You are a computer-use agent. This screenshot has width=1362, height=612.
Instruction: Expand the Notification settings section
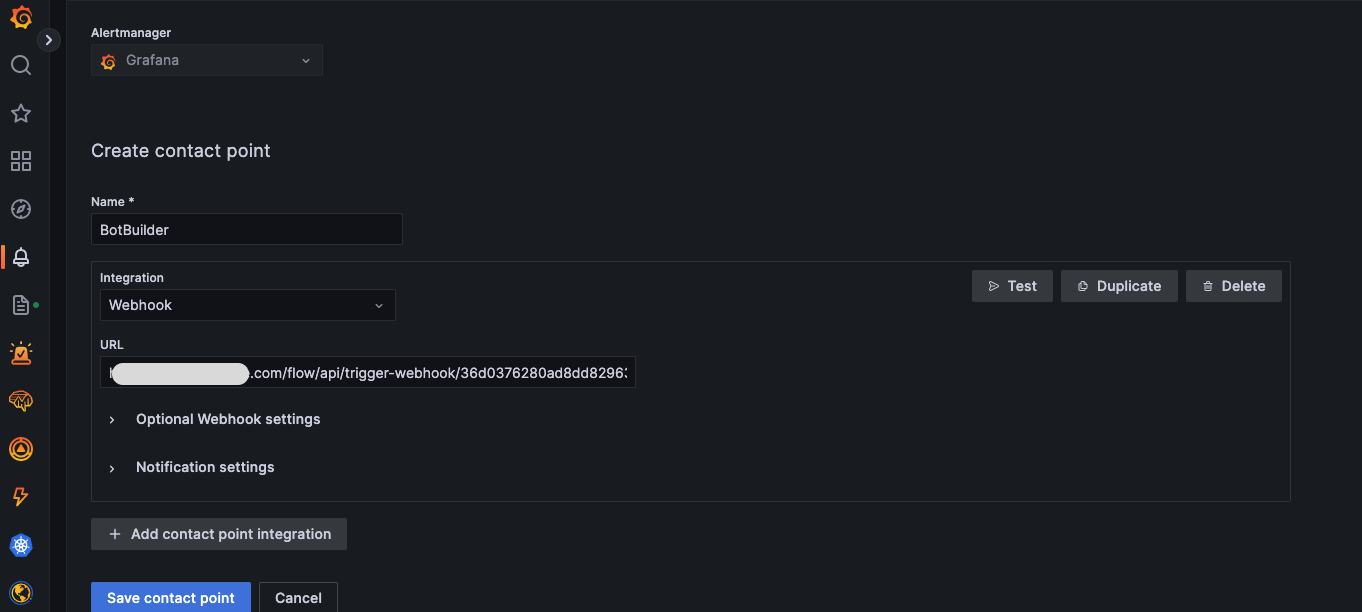pos(205,467)
